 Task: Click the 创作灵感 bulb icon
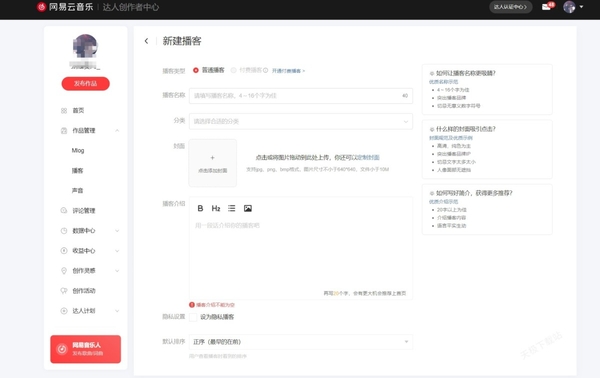tap(64, 270)
